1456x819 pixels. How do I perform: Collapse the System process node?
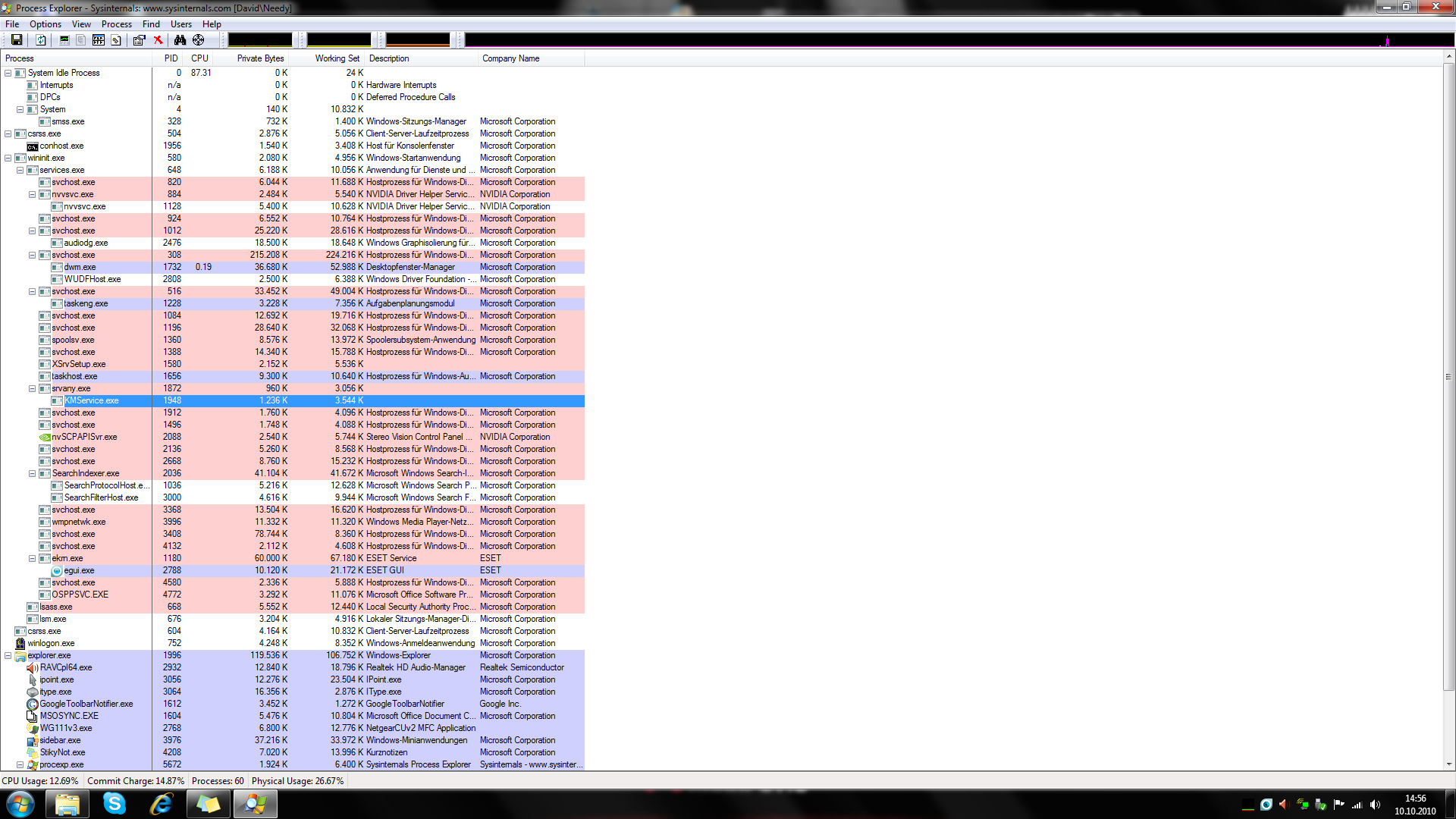(20, 109)
